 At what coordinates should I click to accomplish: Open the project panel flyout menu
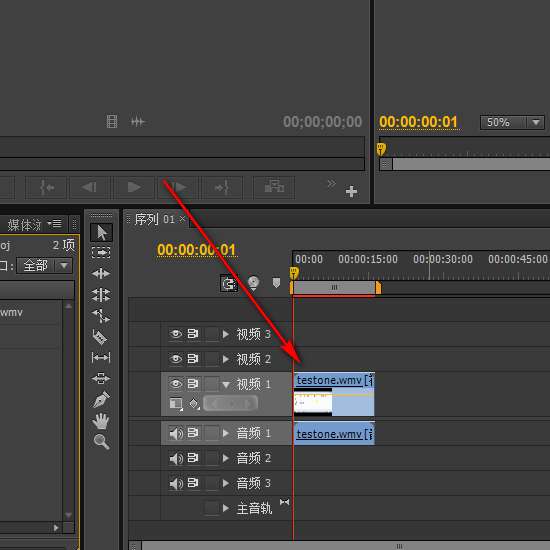tap(55, 223)
